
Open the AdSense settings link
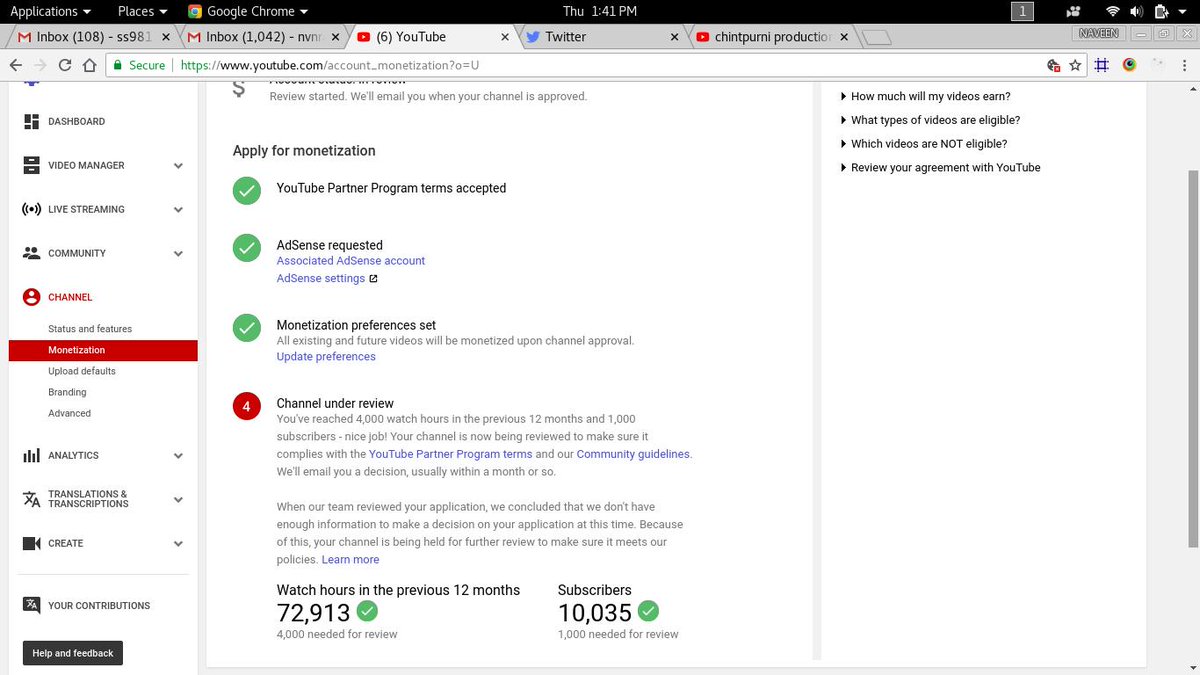(321, 279)
